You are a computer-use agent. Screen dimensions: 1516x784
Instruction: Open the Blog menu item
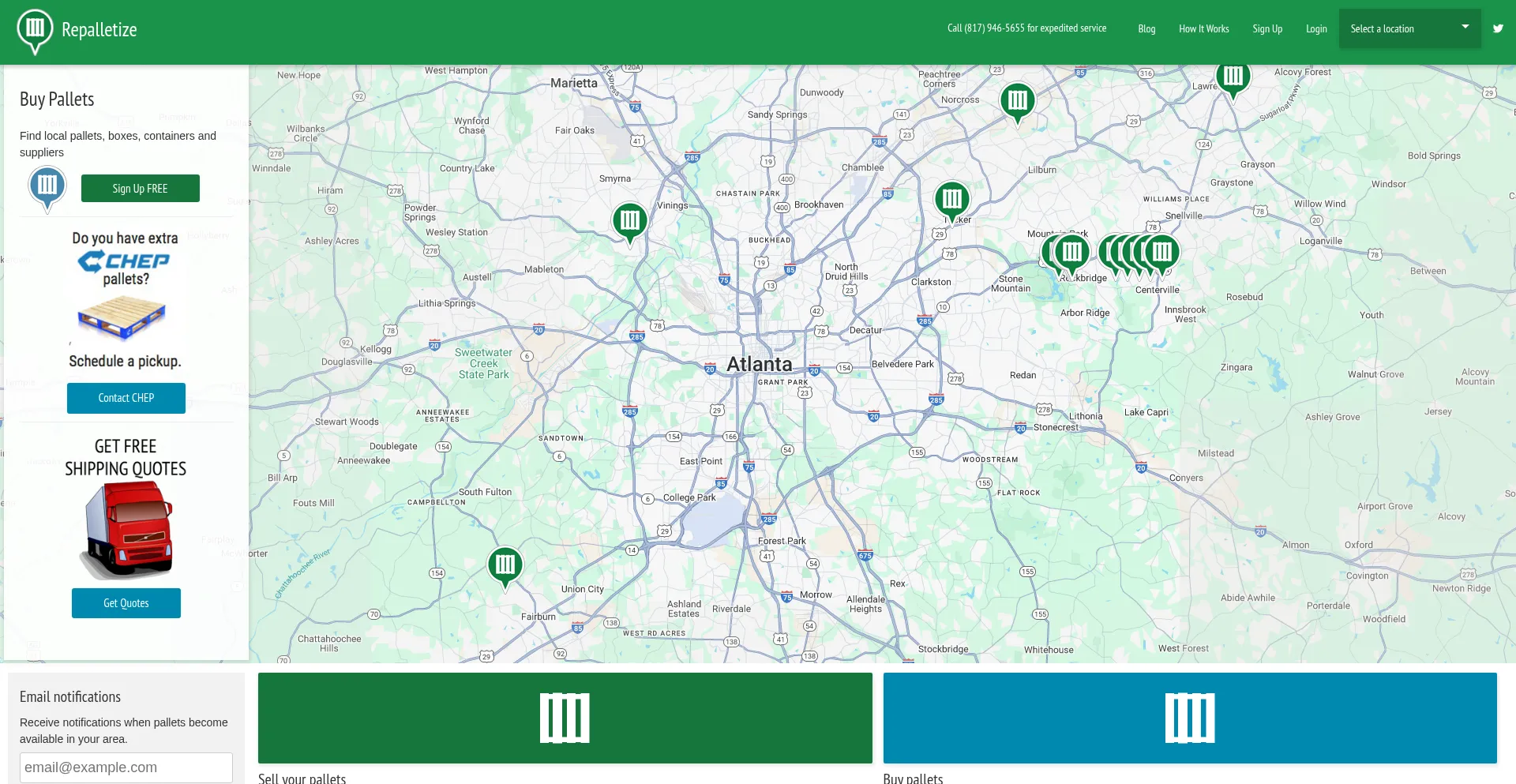click(x=1146, y=28)
